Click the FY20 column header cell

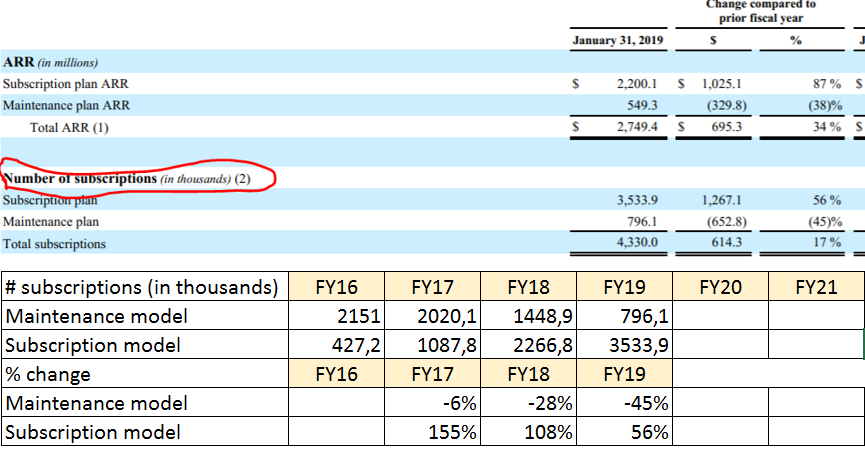(718, 287)
